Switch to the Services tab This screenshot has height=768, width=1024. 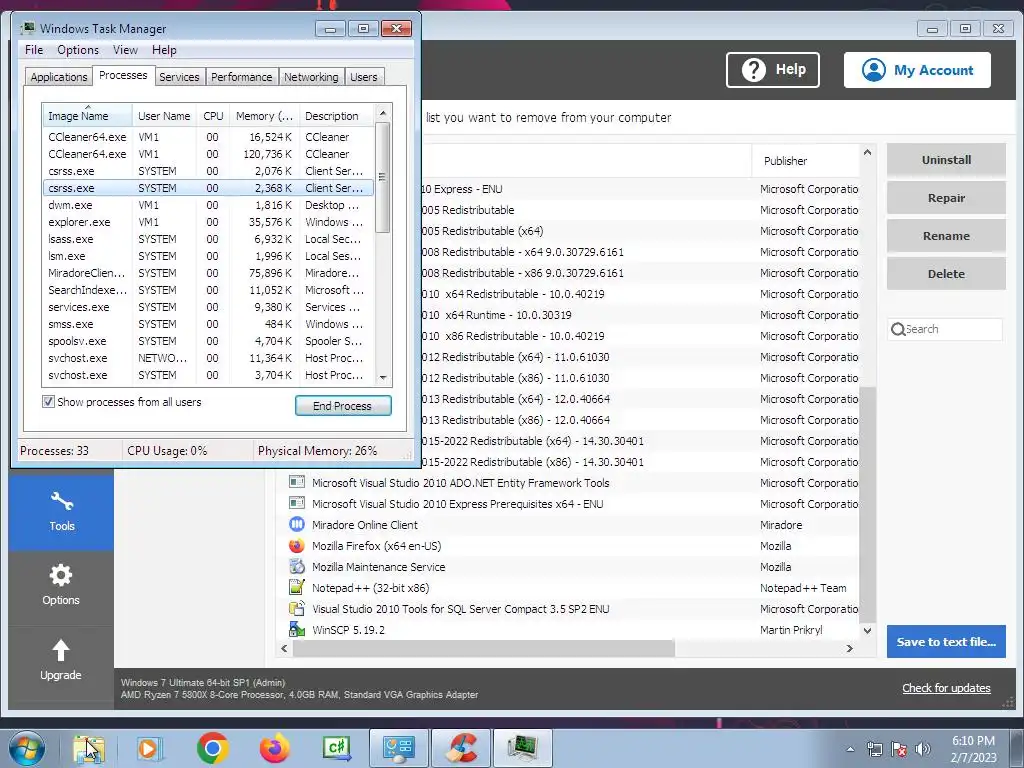[179, 77]
